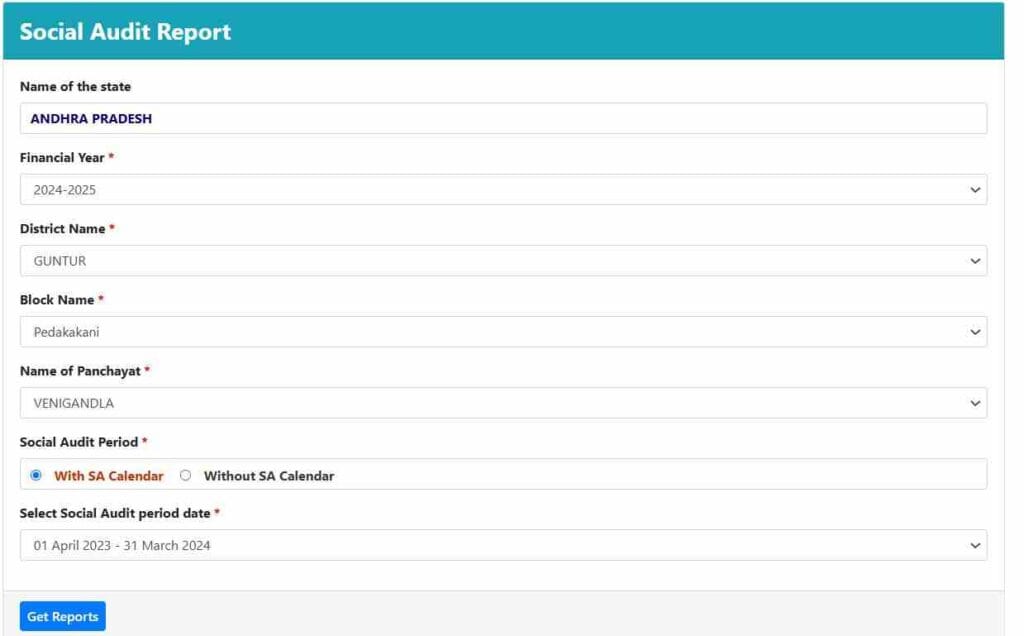Click the 'Name of Panchayat' label

tap(80, 371)
